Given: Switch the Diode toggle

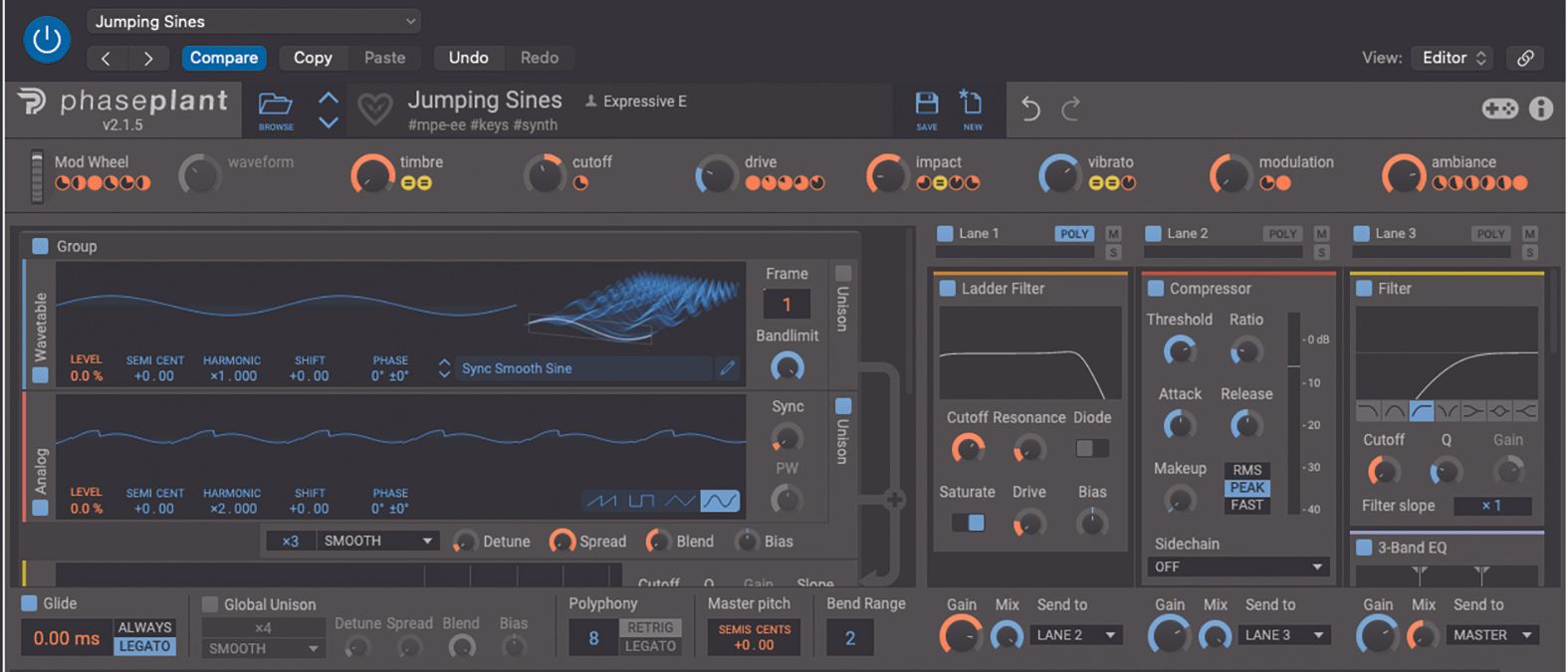Looking at the screenshot, I should (x=1092, y=448).
